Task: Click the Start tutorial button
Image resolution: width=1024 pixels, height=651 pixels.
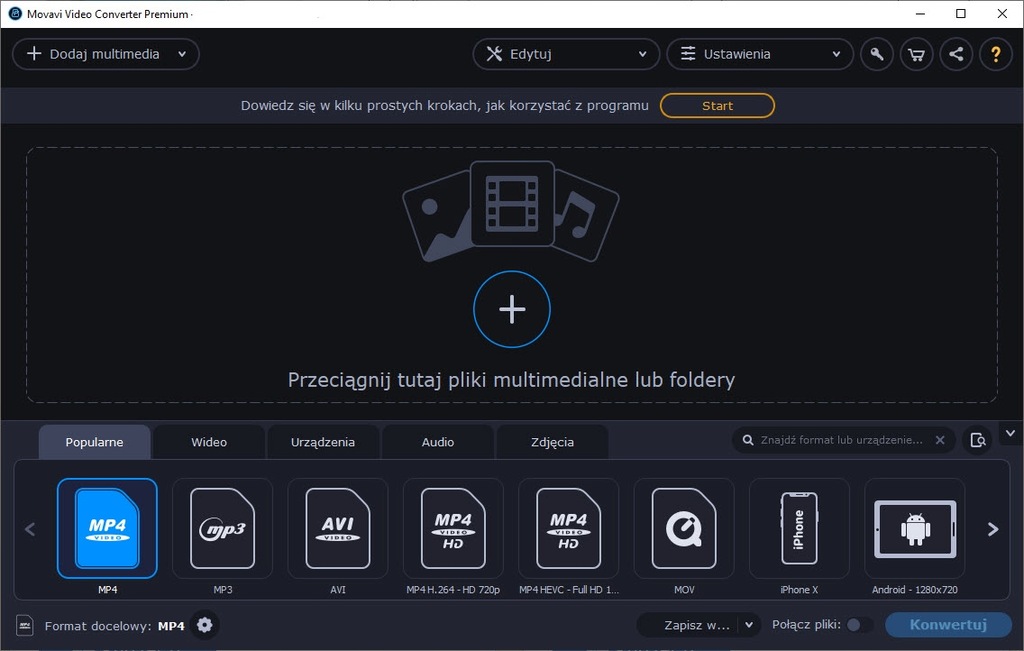Action: pyautogui.click(x=717, y=106)
